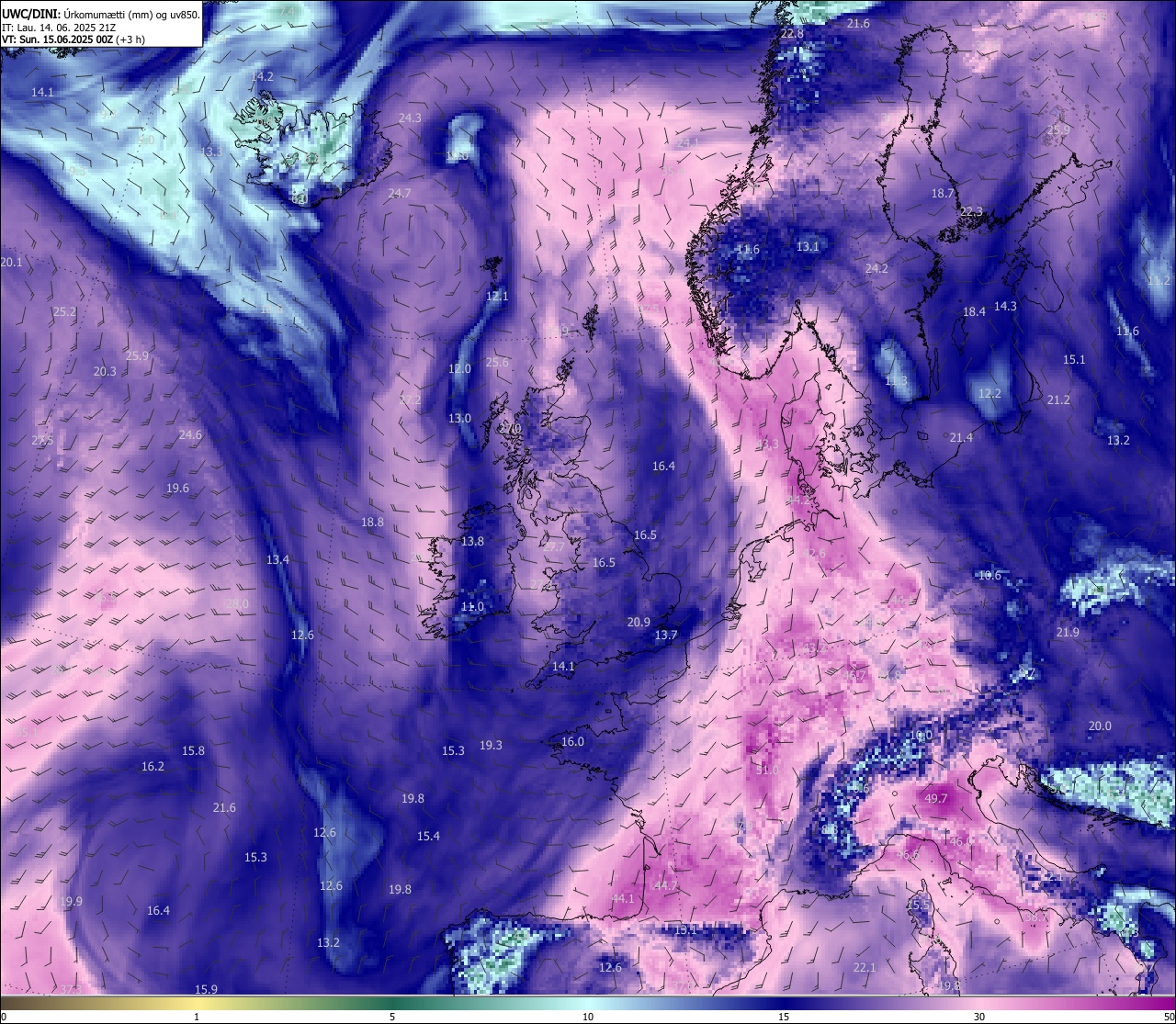
Task: Select the 21.9 value label
Action: [1068, 633]
